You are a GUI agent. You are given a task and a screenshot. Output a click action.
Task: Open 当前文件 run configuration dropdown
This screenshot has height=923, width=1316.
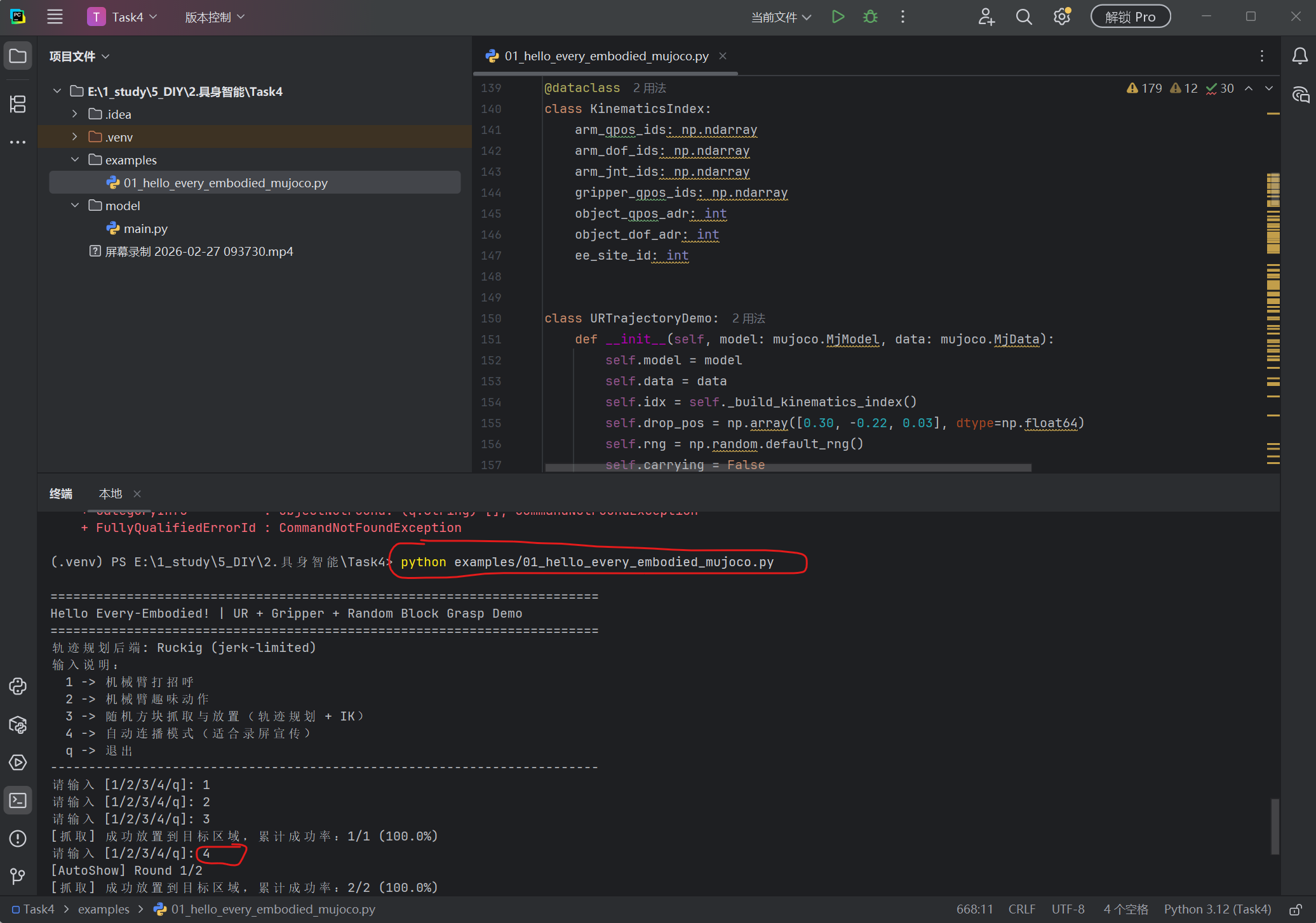[781, 17]
